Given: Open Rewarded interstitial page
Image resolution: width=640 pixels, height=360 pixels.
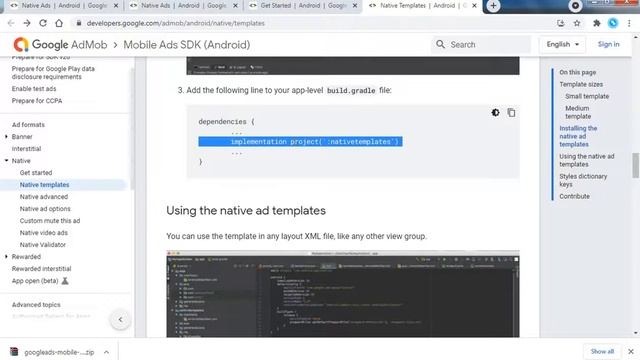Looking at the screenshot, I should (41, 269).
